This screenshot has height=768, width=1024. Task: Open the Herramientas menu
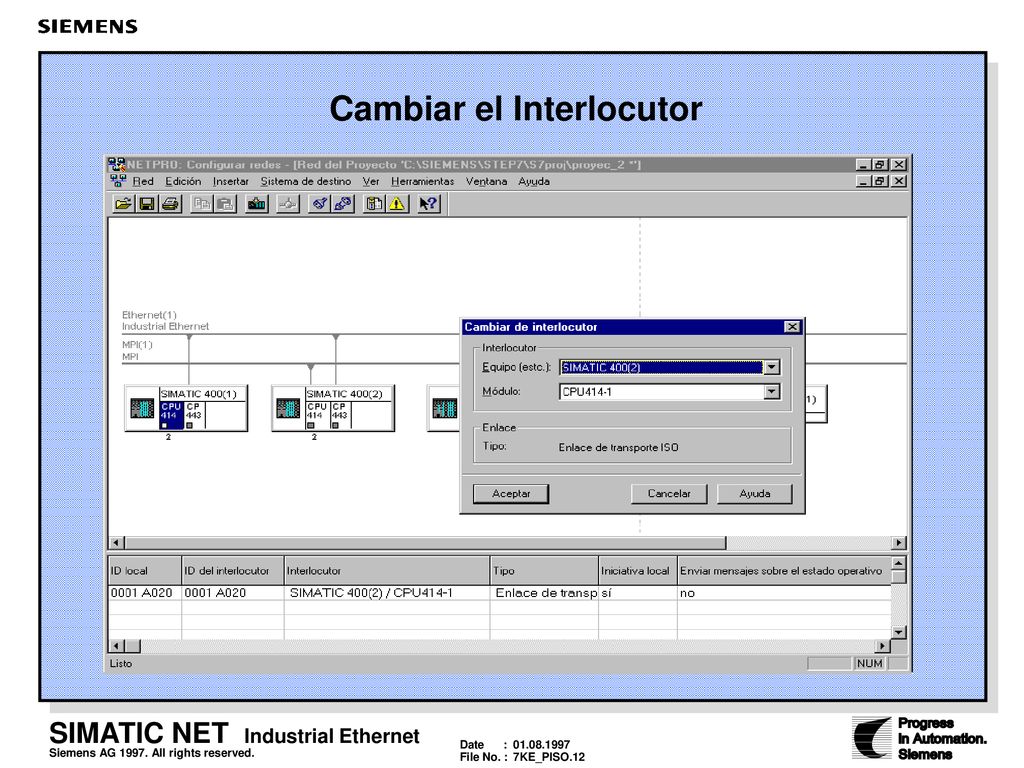pyautogui.click(x=423, y=182)
